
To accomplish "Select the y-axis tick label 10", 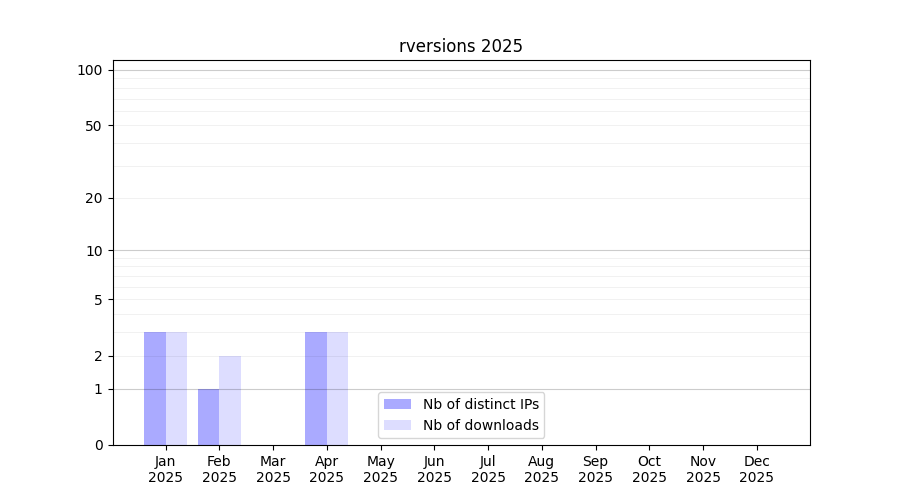I will tap(94, 251).
